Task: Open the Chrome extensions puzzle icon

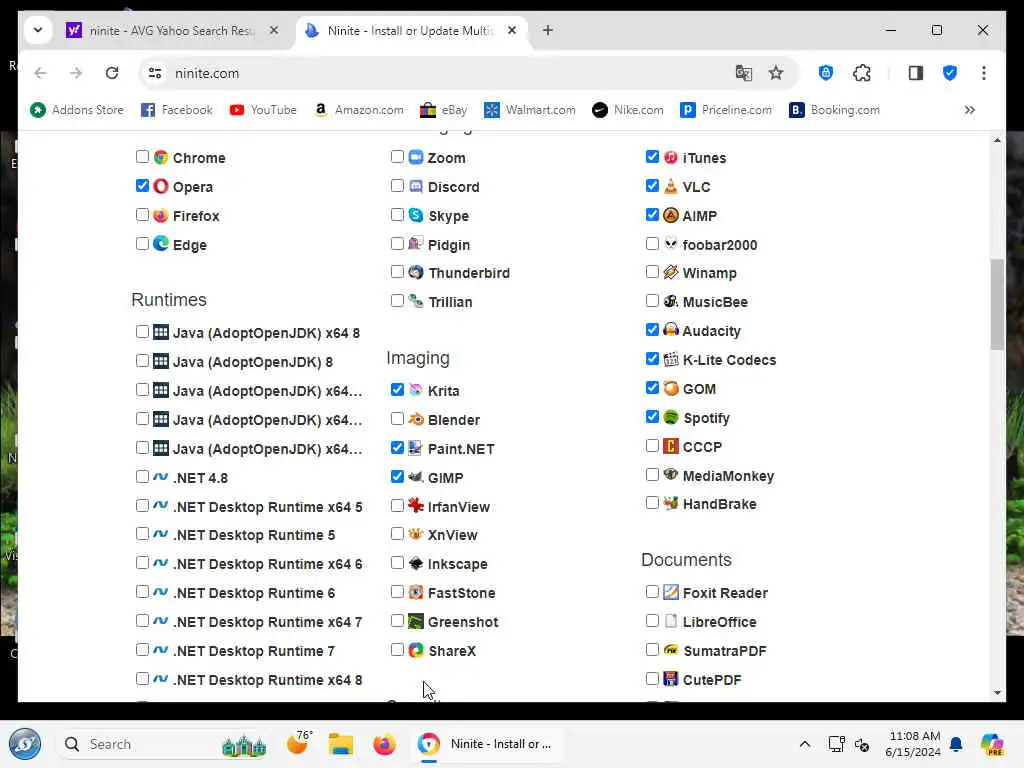Action: [x=862, y=73]
